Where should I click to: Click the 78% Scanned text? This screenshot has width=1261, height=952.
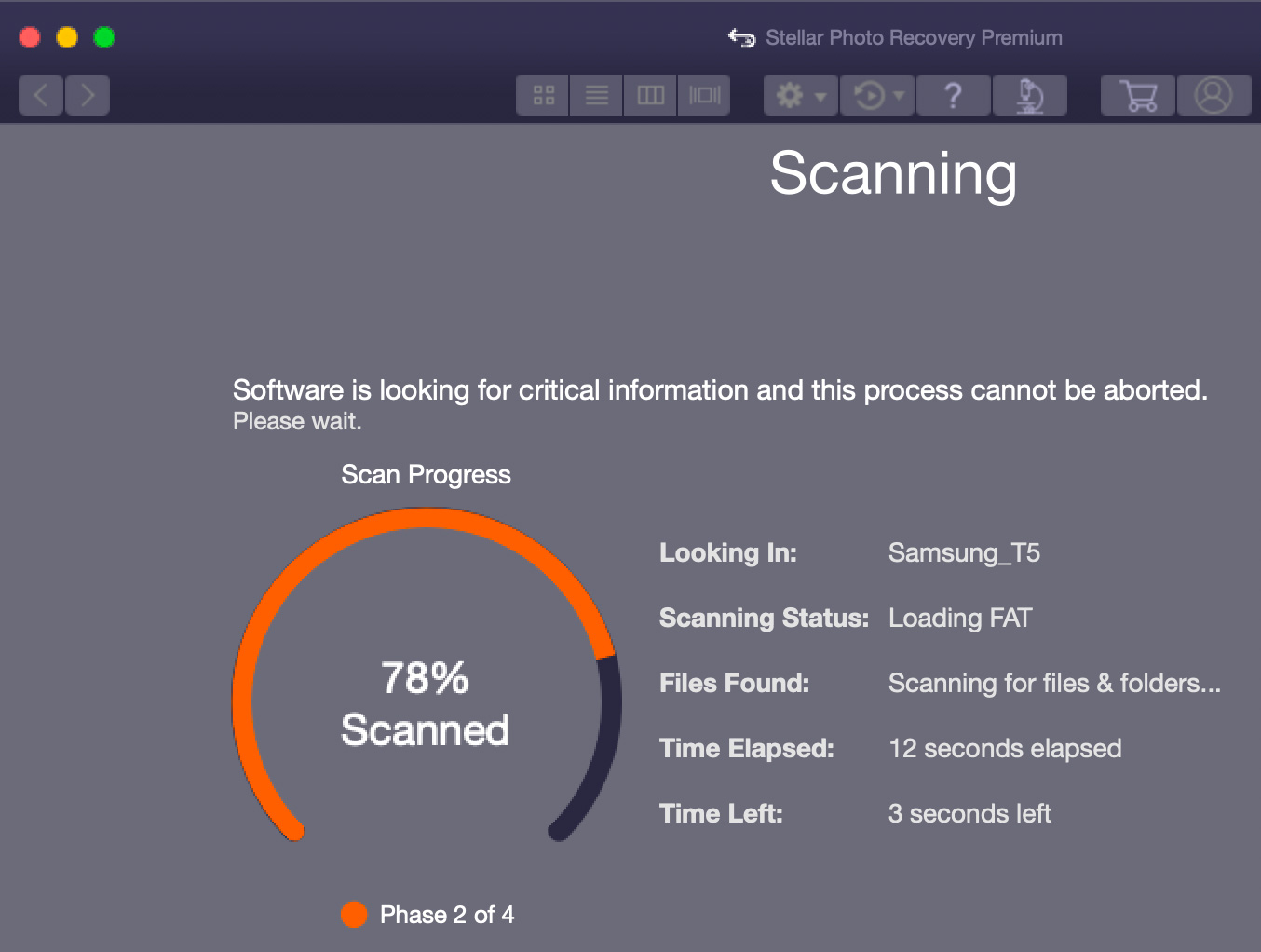click(x=426, y=704)
